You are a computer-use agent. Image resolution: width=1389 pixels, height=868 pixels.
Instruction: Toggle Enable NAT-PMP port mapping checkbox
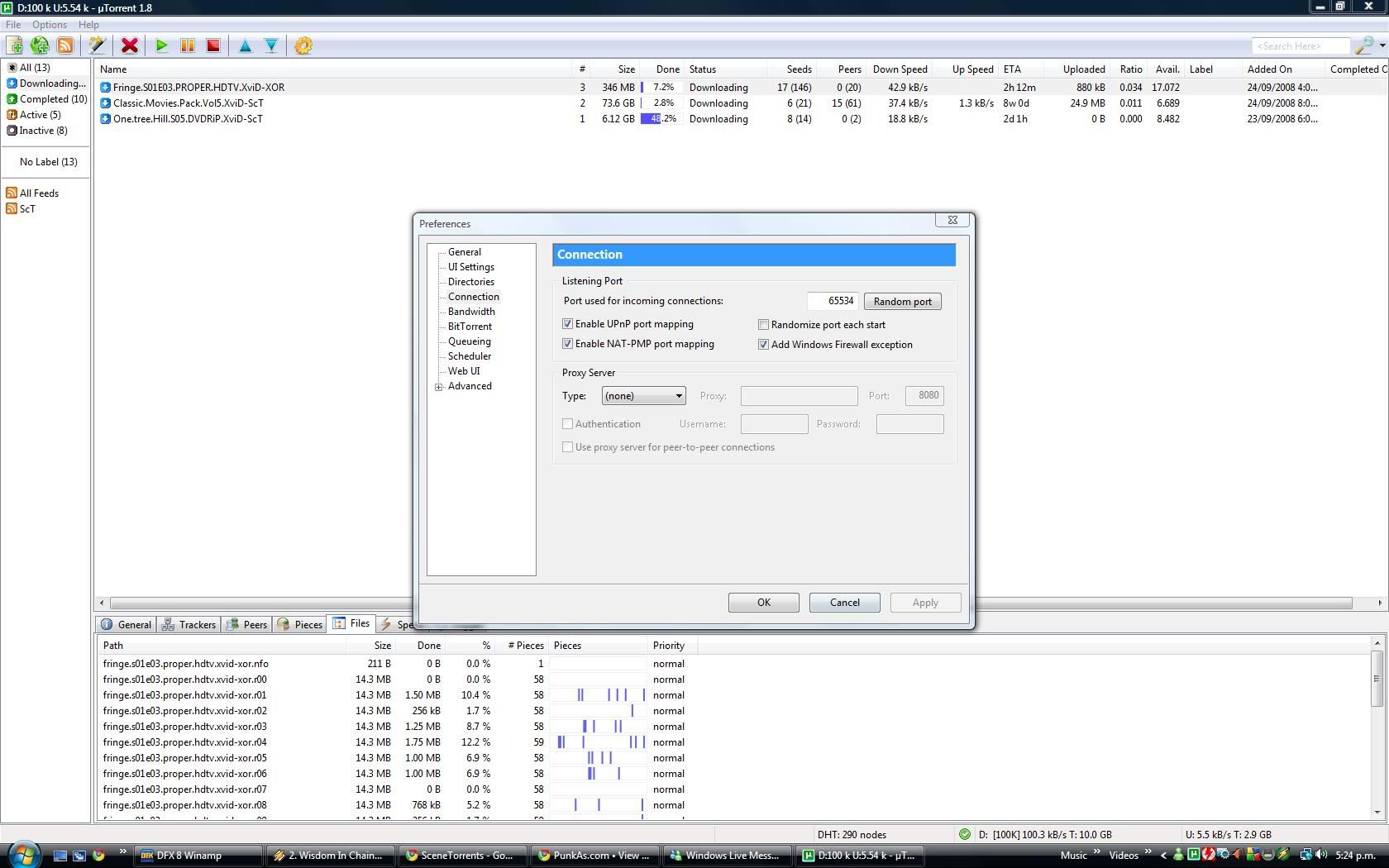coord(567,344)
